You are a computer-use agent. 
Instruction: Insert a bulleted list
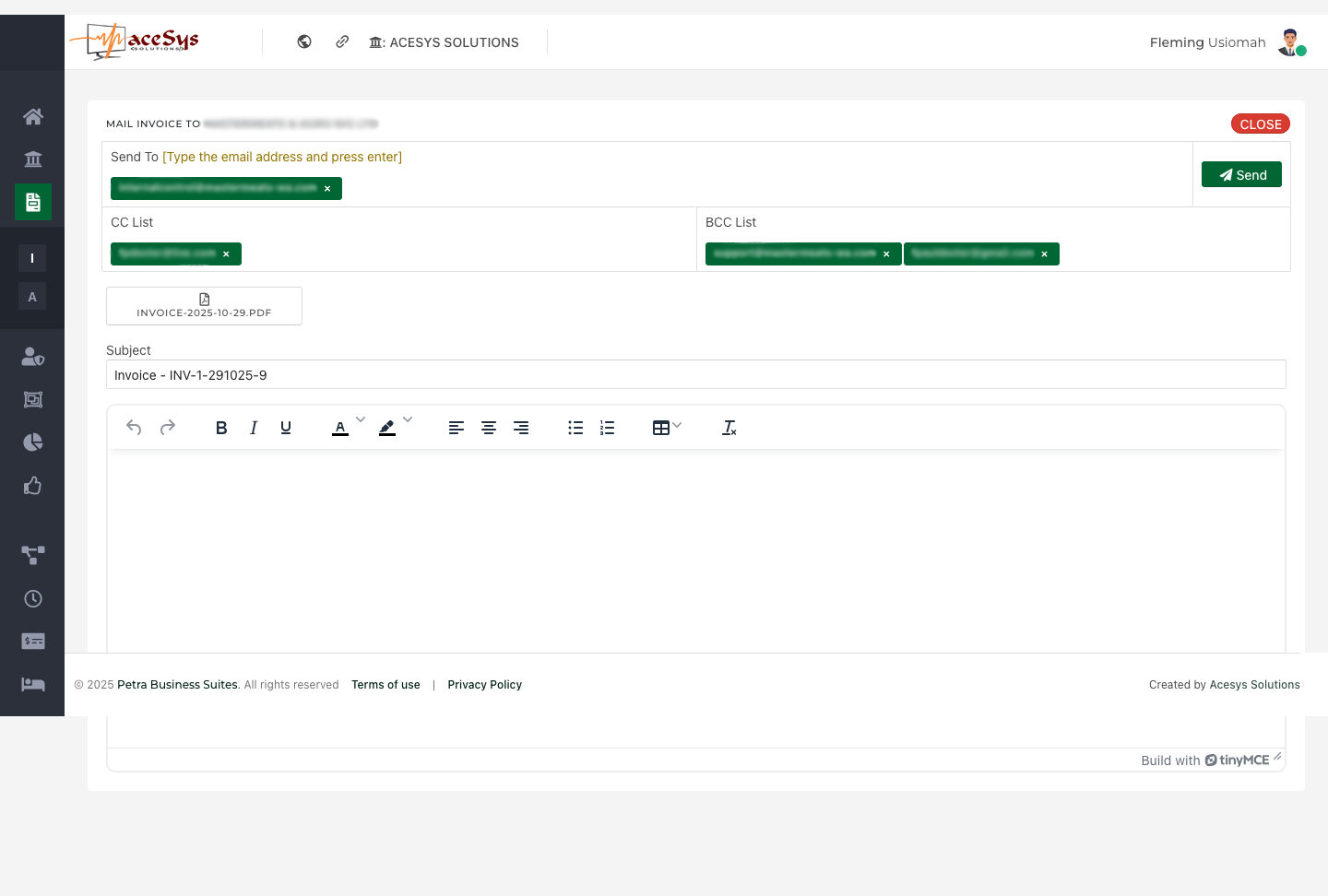[575, 428]
